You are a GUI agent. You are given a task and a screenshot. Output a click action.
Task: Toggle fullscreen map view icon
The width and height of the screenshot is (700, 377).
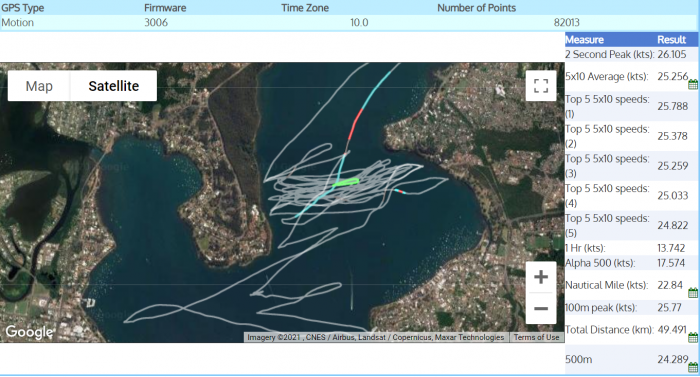(541, 86)
